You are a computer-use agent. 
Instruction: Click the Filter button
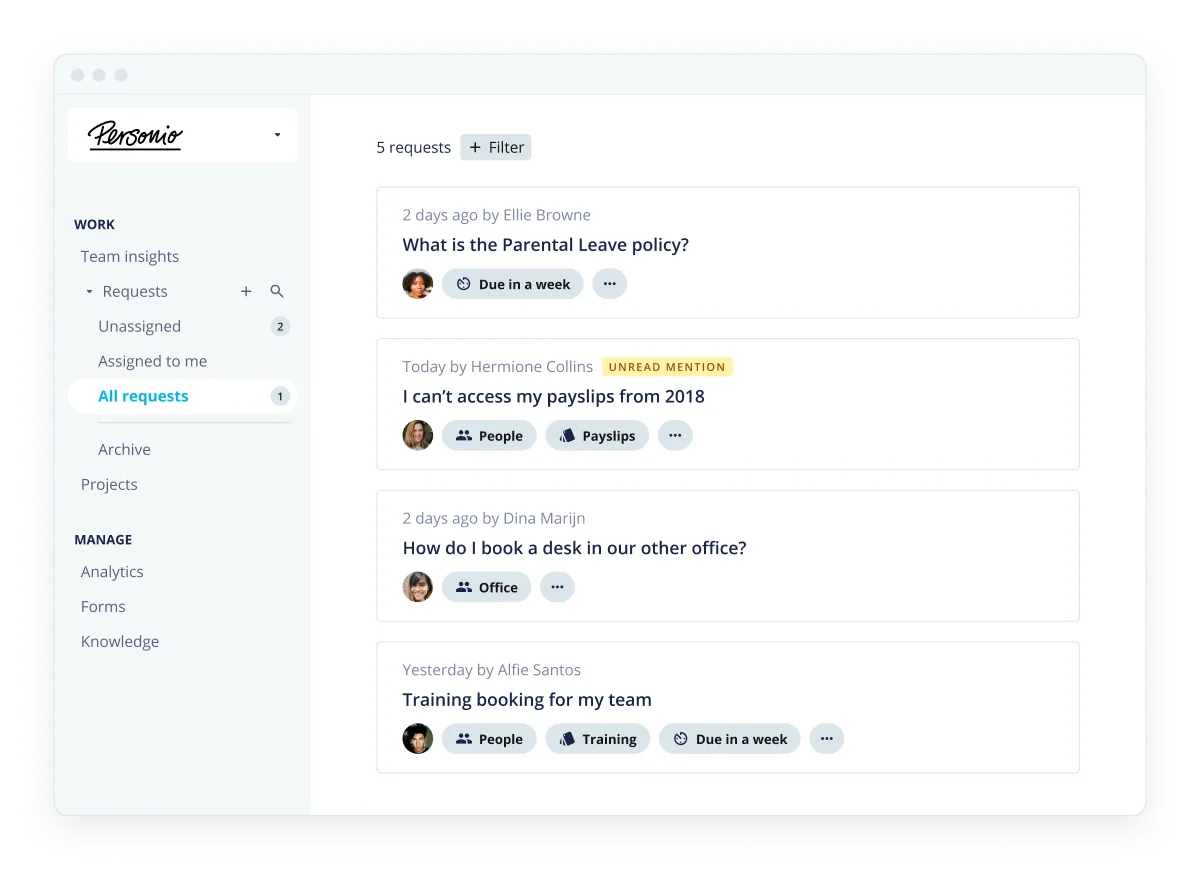[496, 147]
